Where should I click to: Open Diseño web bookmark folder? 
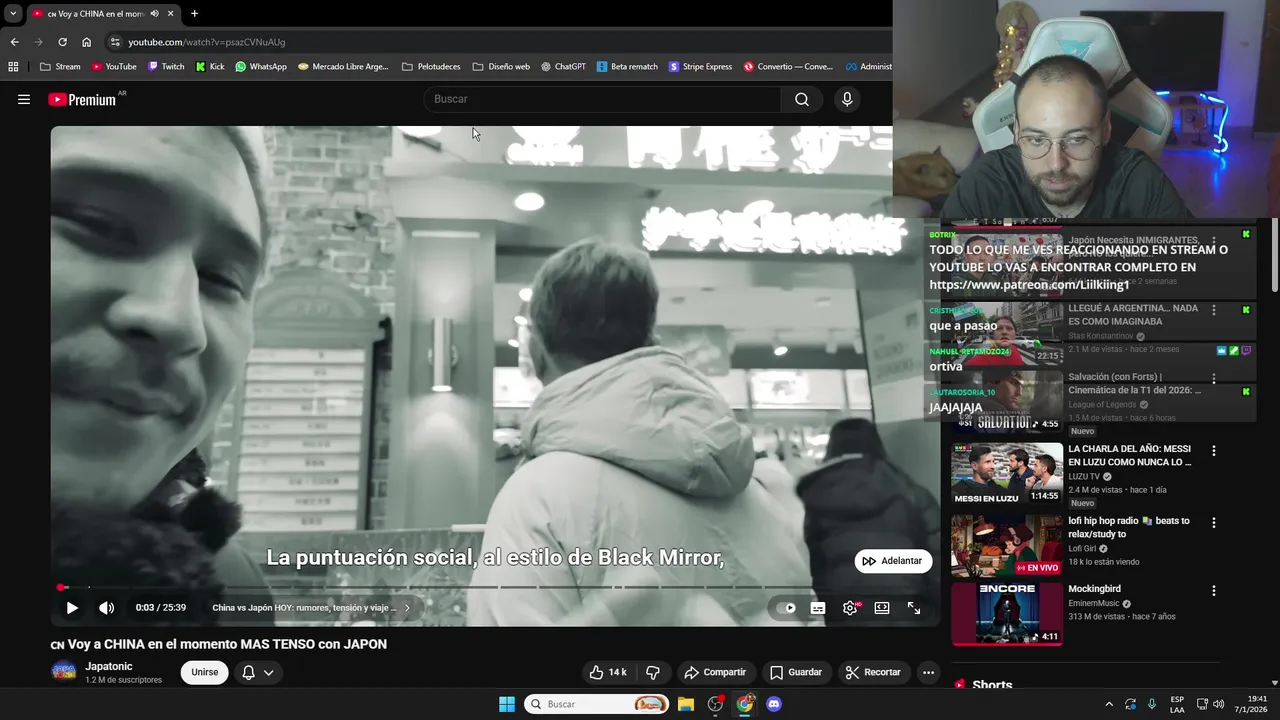501,67
